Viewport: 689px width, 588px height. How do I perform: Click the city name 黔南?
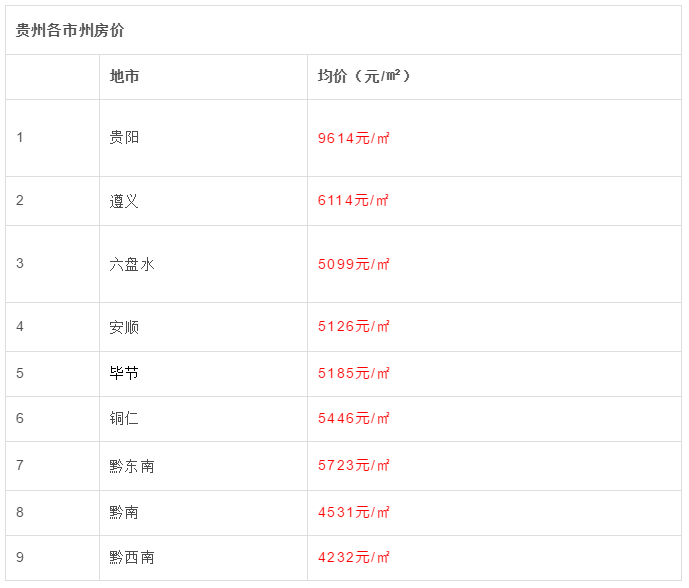[x=124, y=512]
